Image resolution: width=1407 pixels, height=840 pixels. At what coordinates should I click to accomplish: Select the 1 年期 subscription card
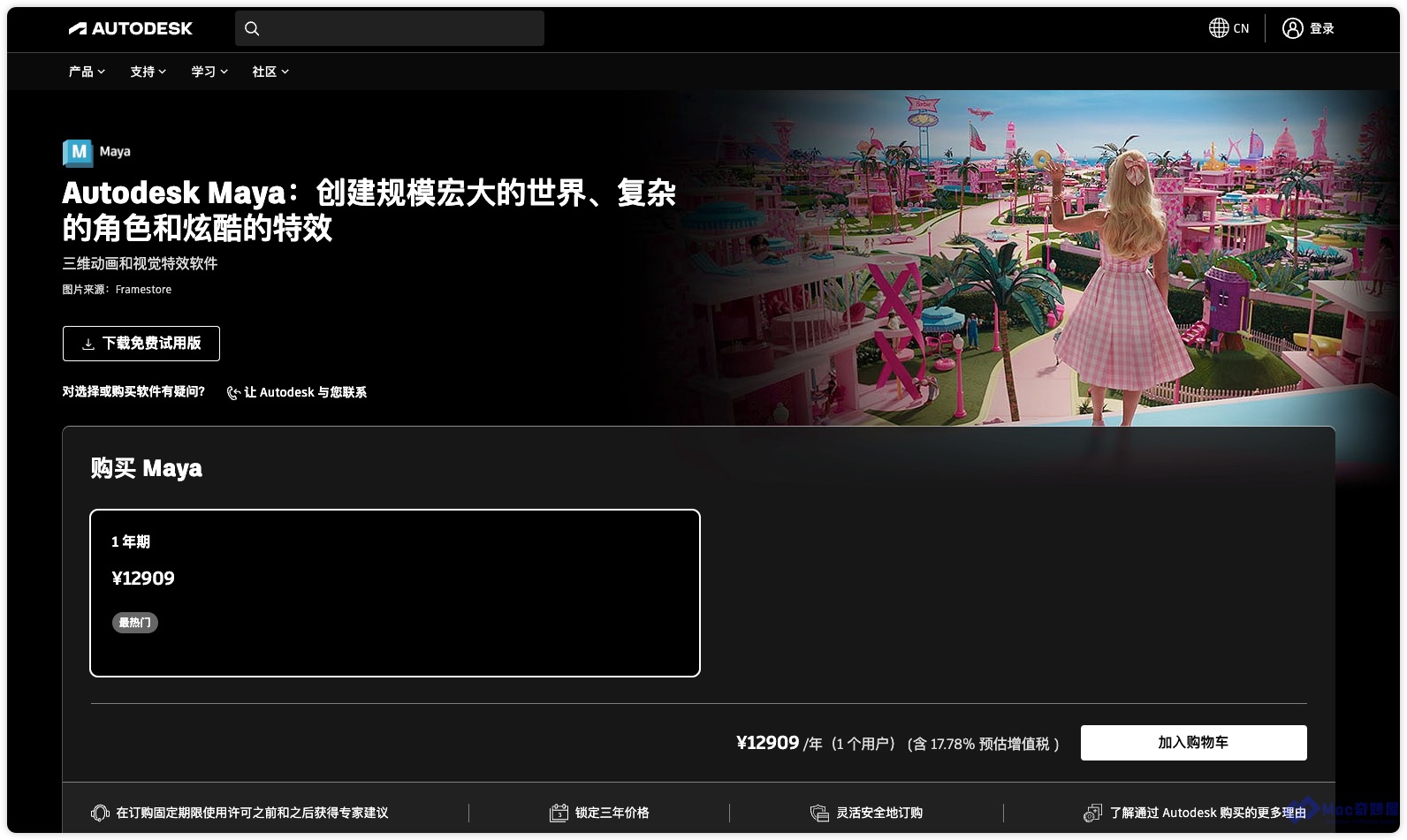click(395, 593)
